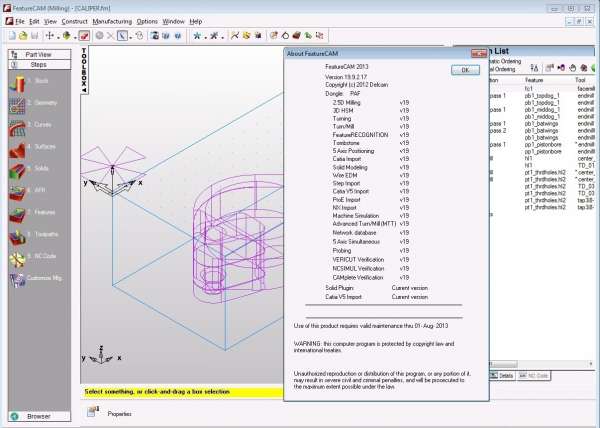Screen dimensions: 600x428
Task: Open dropdown arrow next to pan view icon
Action: tap(58, 37)
